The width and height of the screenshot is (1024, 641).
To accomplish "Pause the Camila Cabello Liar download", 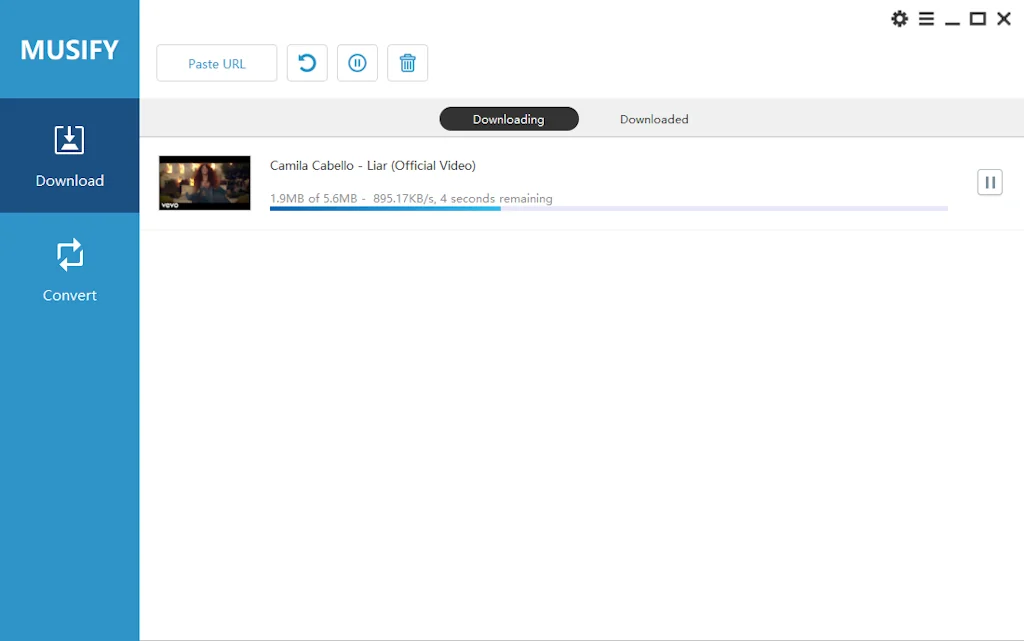I will pos(989,182).
